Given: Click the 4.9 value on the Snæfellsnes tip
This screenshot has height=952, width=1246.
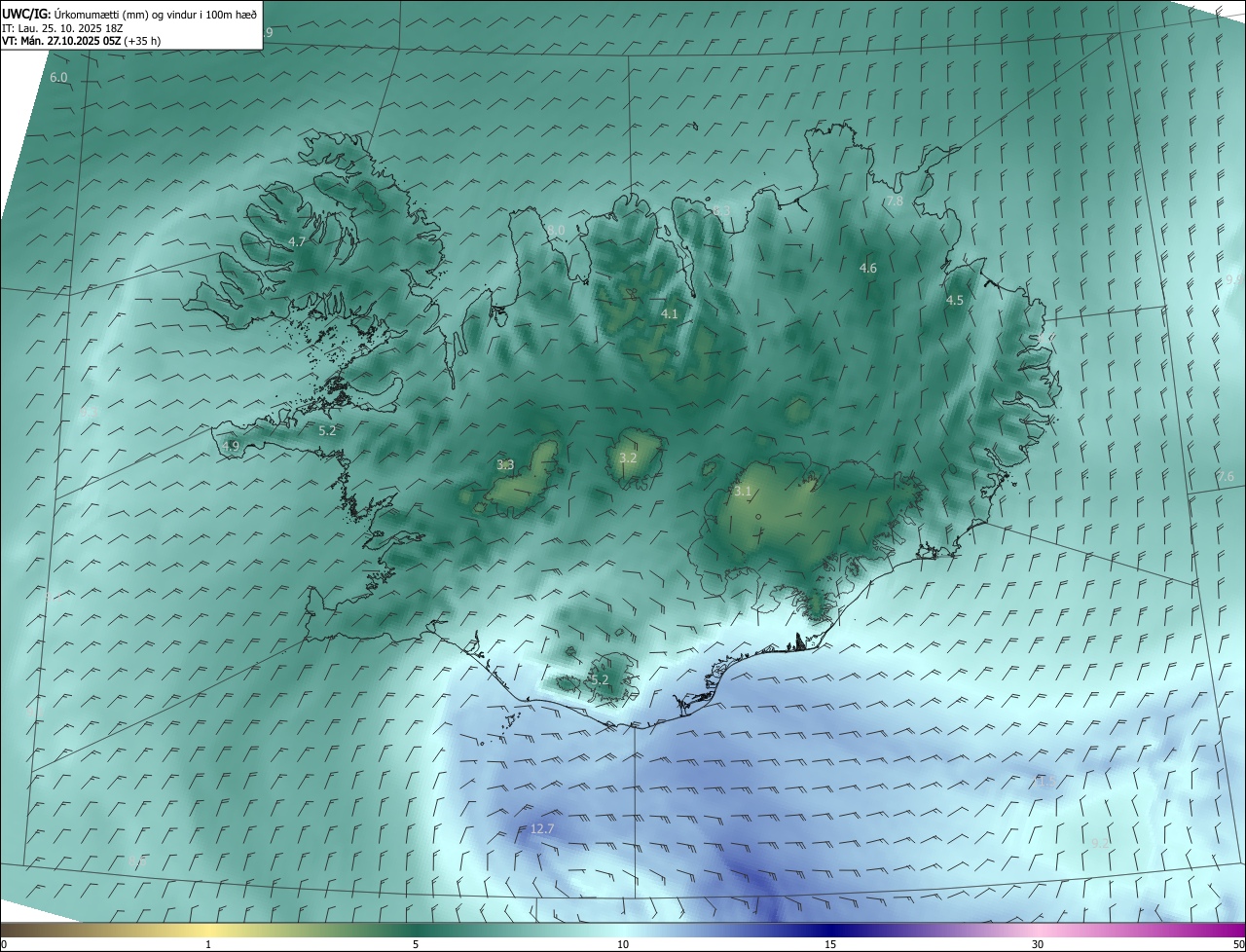Looking at the screenshot, I should [230, 446].
